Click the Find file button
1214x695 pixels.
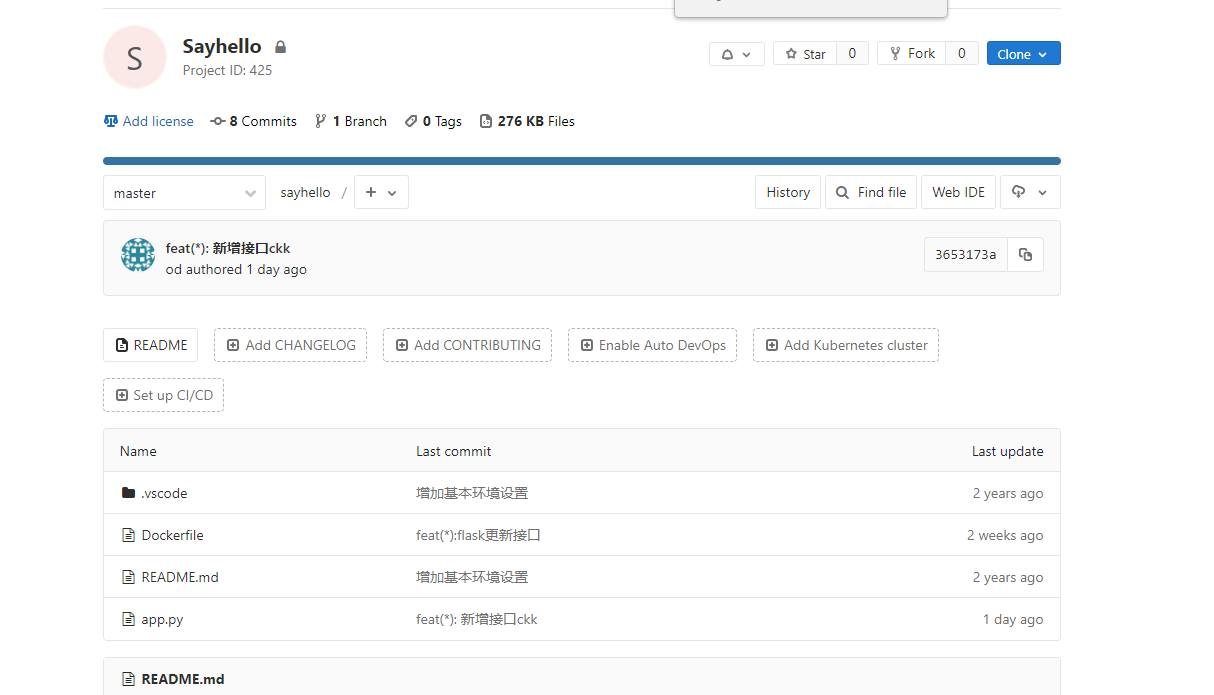pos(871,192)
